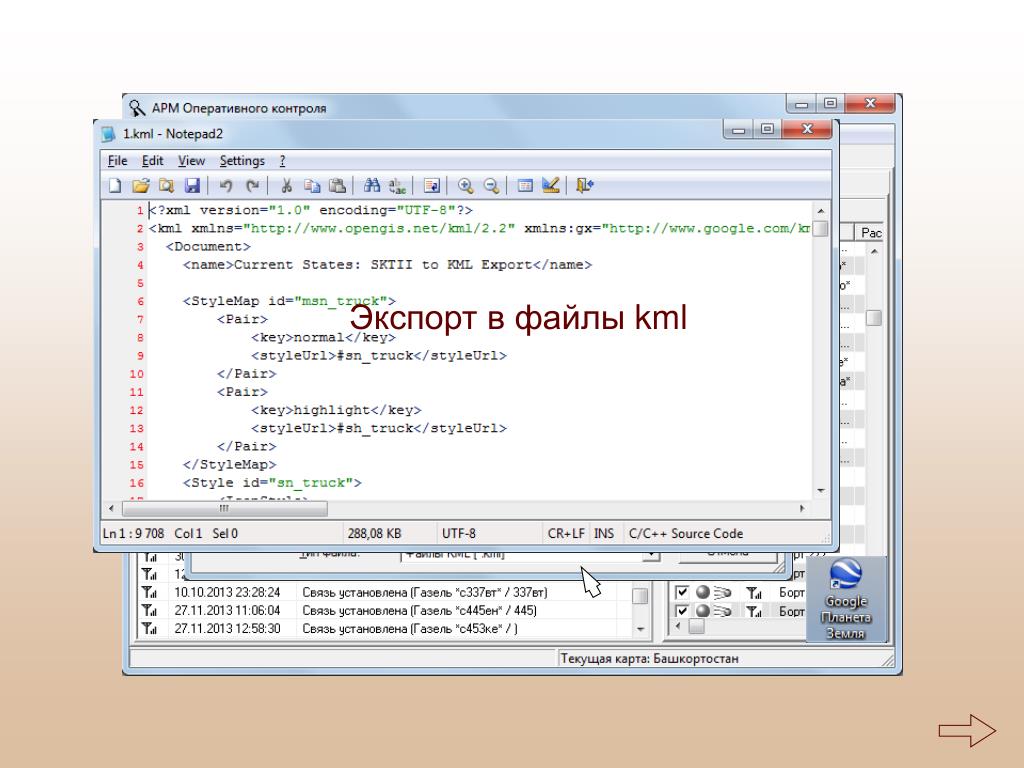
Task: Zoom out of the text
Action: [491, 186]
